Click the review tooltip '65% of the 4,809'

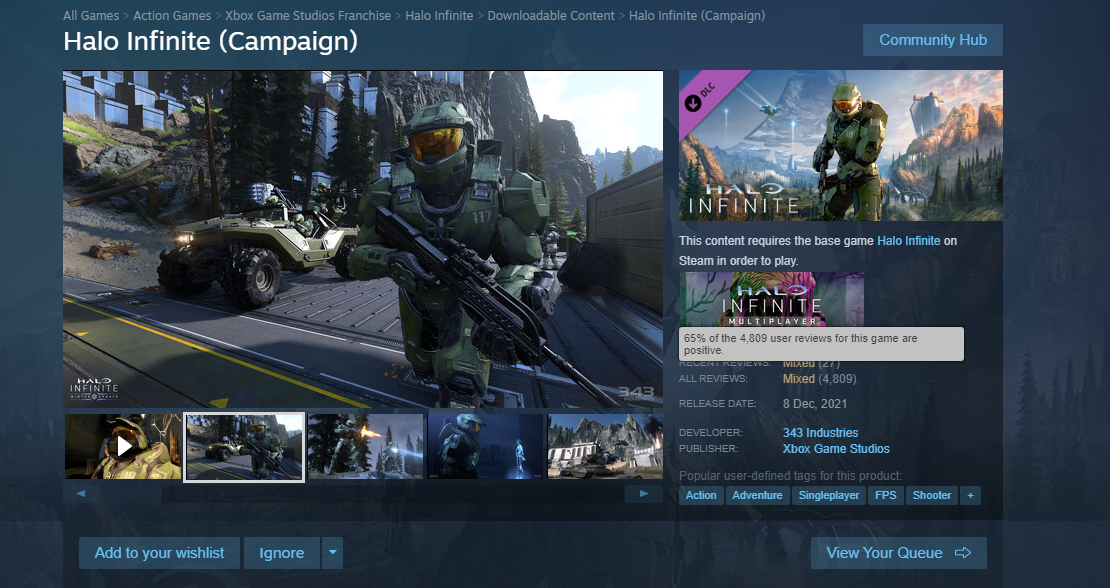[x=821, y=344]
